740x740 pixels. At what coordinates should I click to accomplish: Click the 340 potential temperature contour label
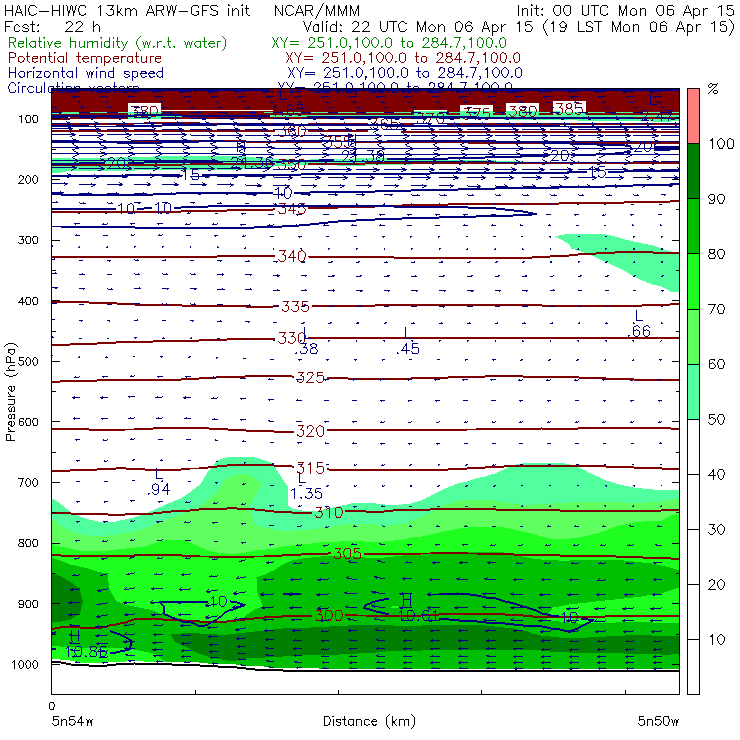coord(292,256)
